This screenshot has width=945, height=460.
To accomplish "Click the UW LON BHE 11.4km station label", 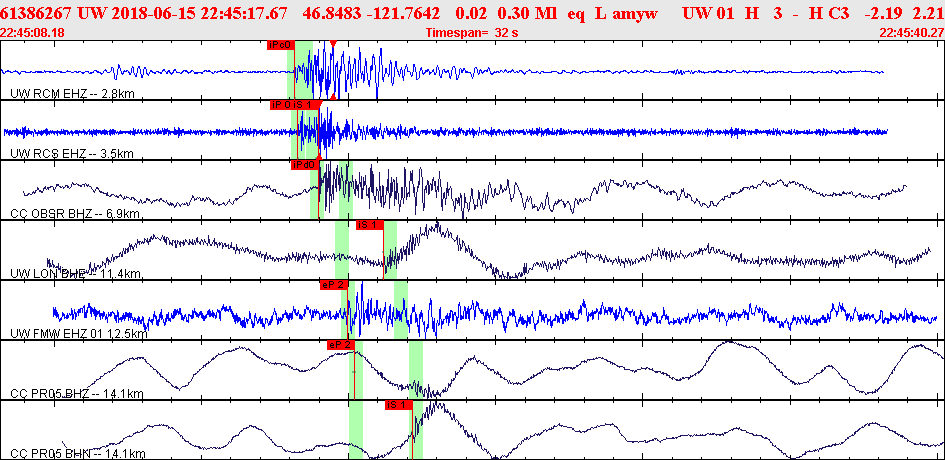I will click(76, 274).
